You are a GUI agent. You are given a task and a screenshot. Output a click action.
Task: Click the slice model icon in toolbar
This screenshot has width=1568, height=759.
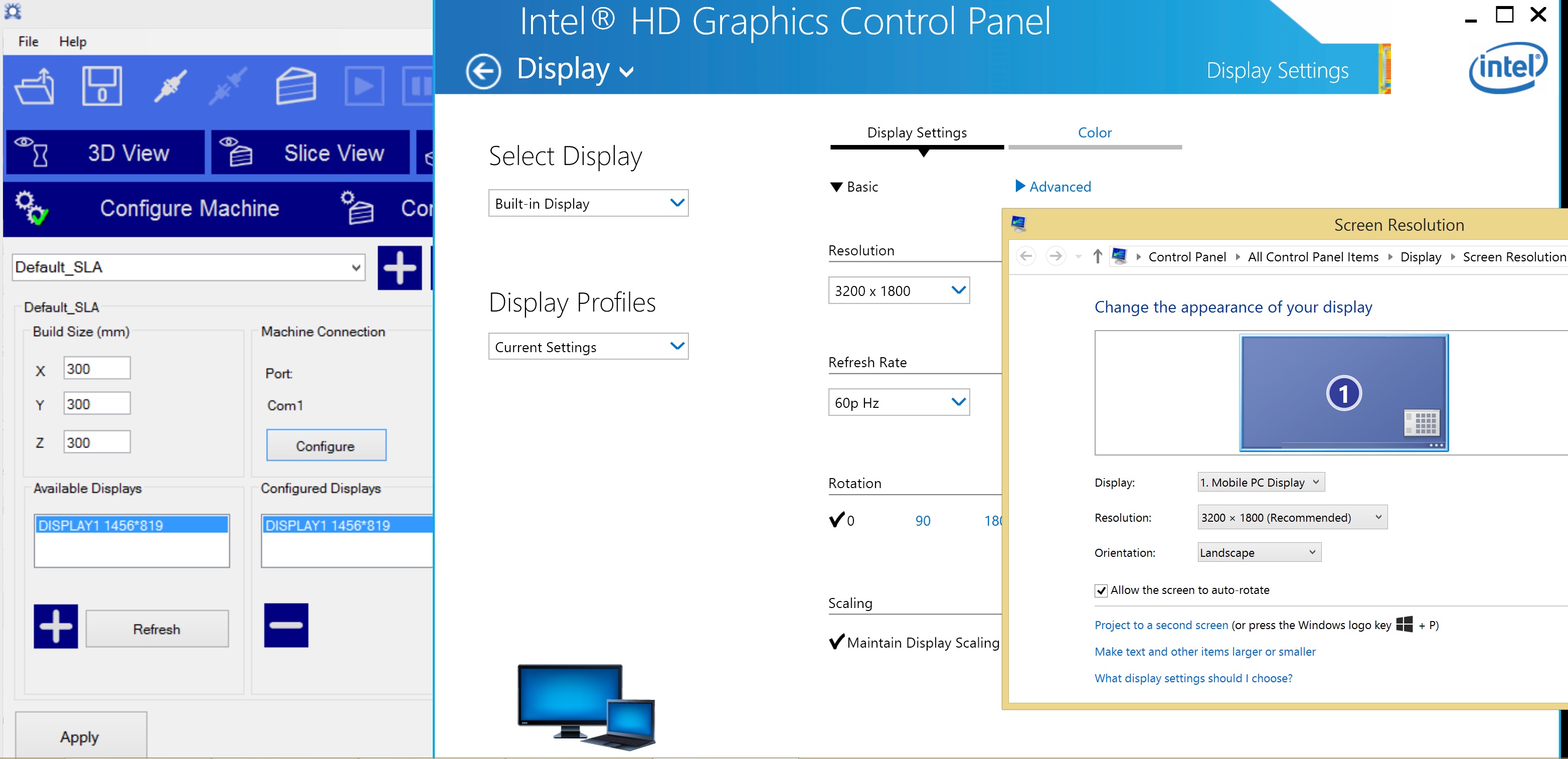(296, 86)
